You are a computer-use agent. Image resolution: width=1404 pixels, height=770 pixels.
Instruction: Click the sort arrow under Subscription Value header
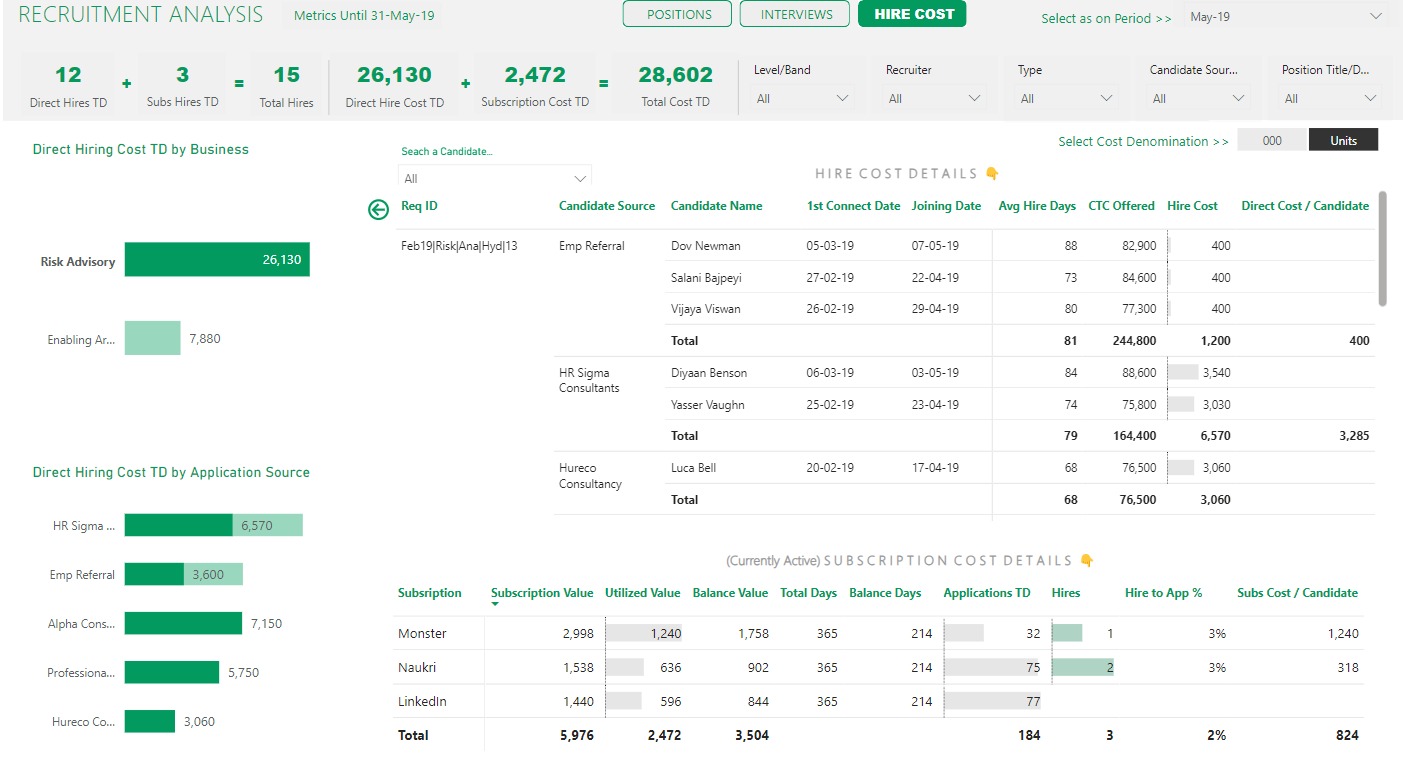pyautogui.click(x=496, y=605)
